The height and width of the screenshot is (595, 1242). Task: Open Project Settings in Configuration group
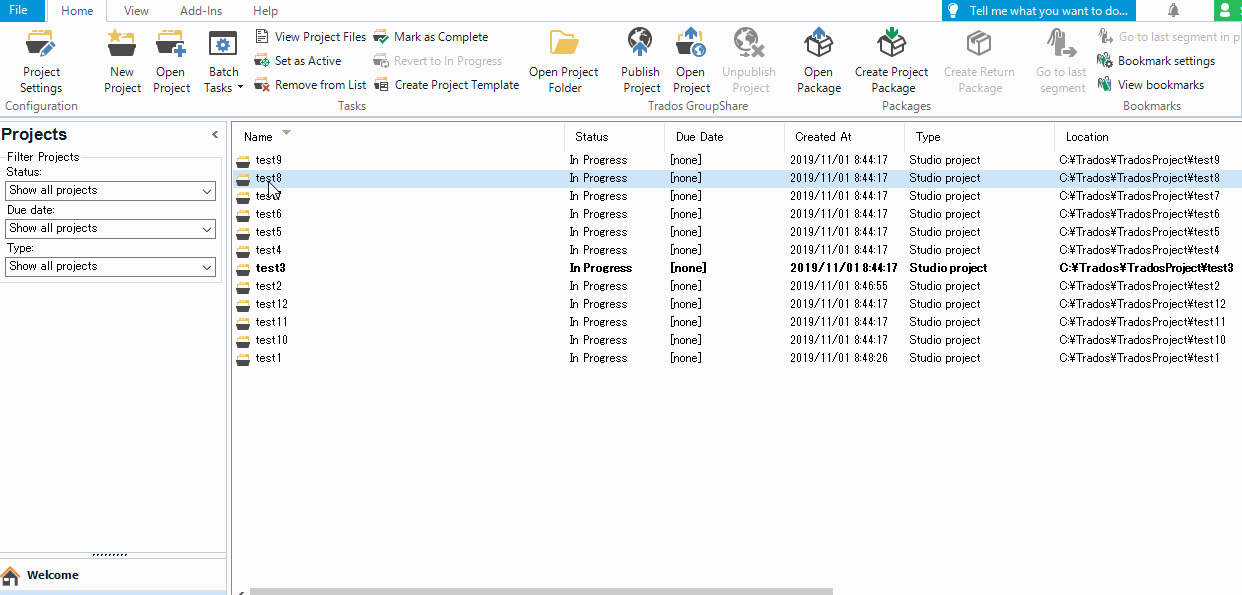[41, 62]
